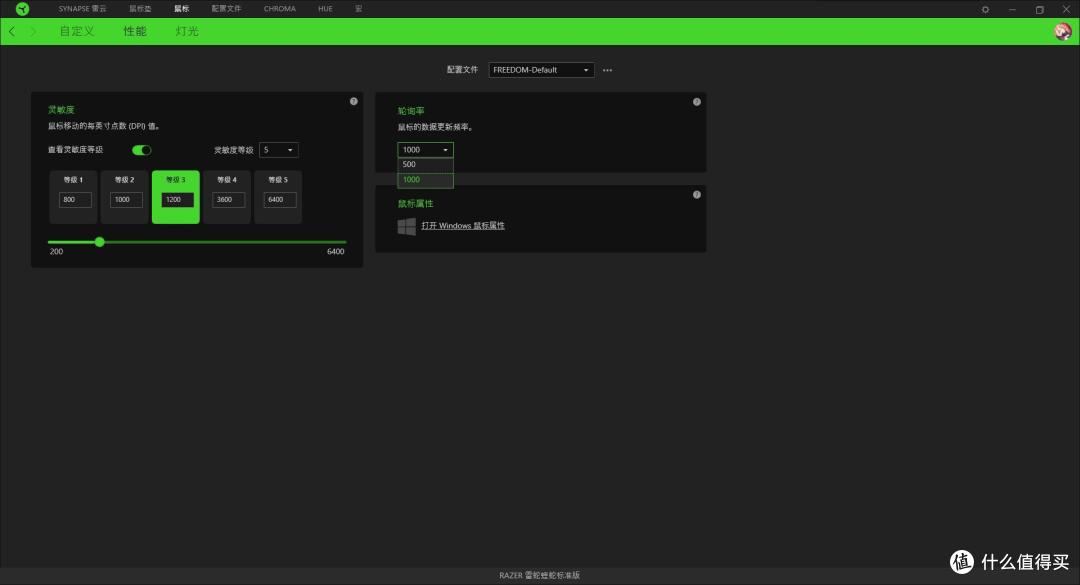
Task: Select the 等级 4 DPI stage
Action: 227,197
